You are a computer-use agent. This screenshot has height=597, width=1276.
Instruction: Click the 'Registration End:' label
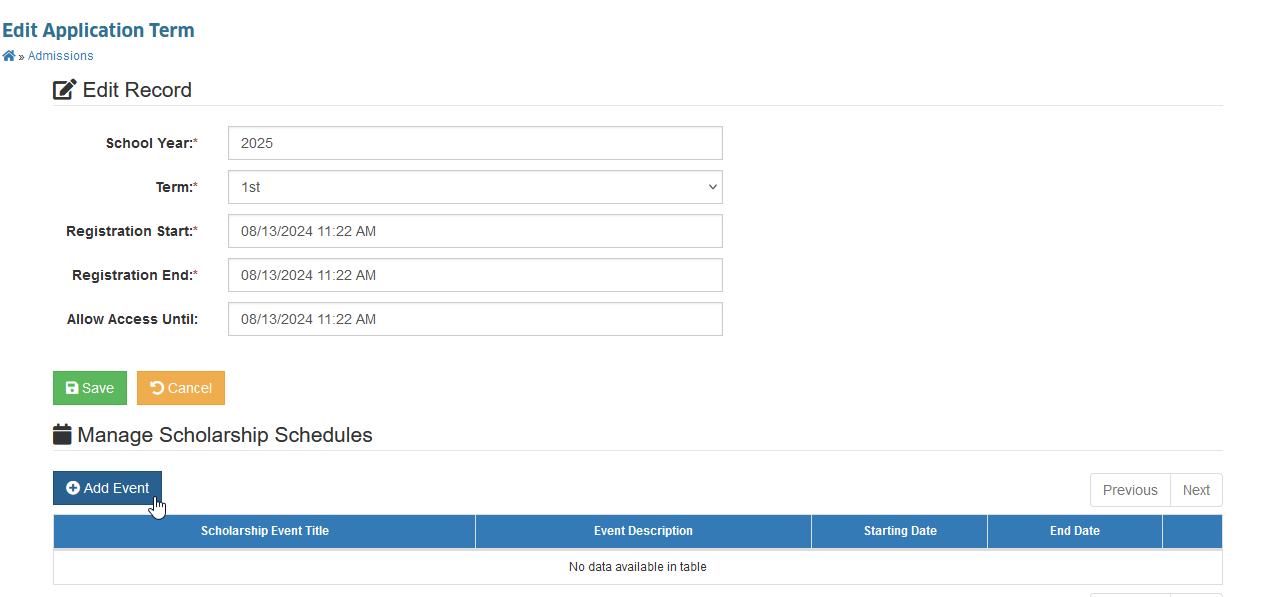click(x=135, y=275)
